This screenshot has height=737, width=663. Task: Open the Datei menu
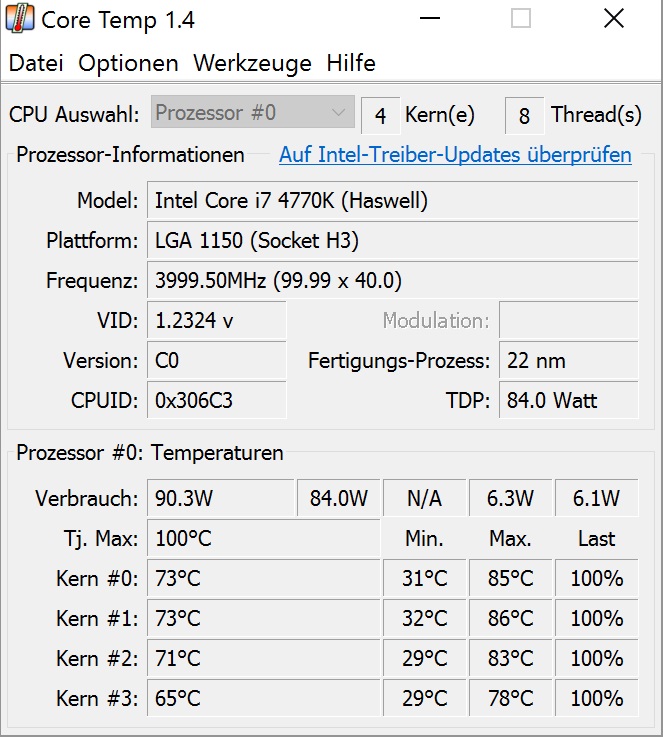click(x=36, y=63)
